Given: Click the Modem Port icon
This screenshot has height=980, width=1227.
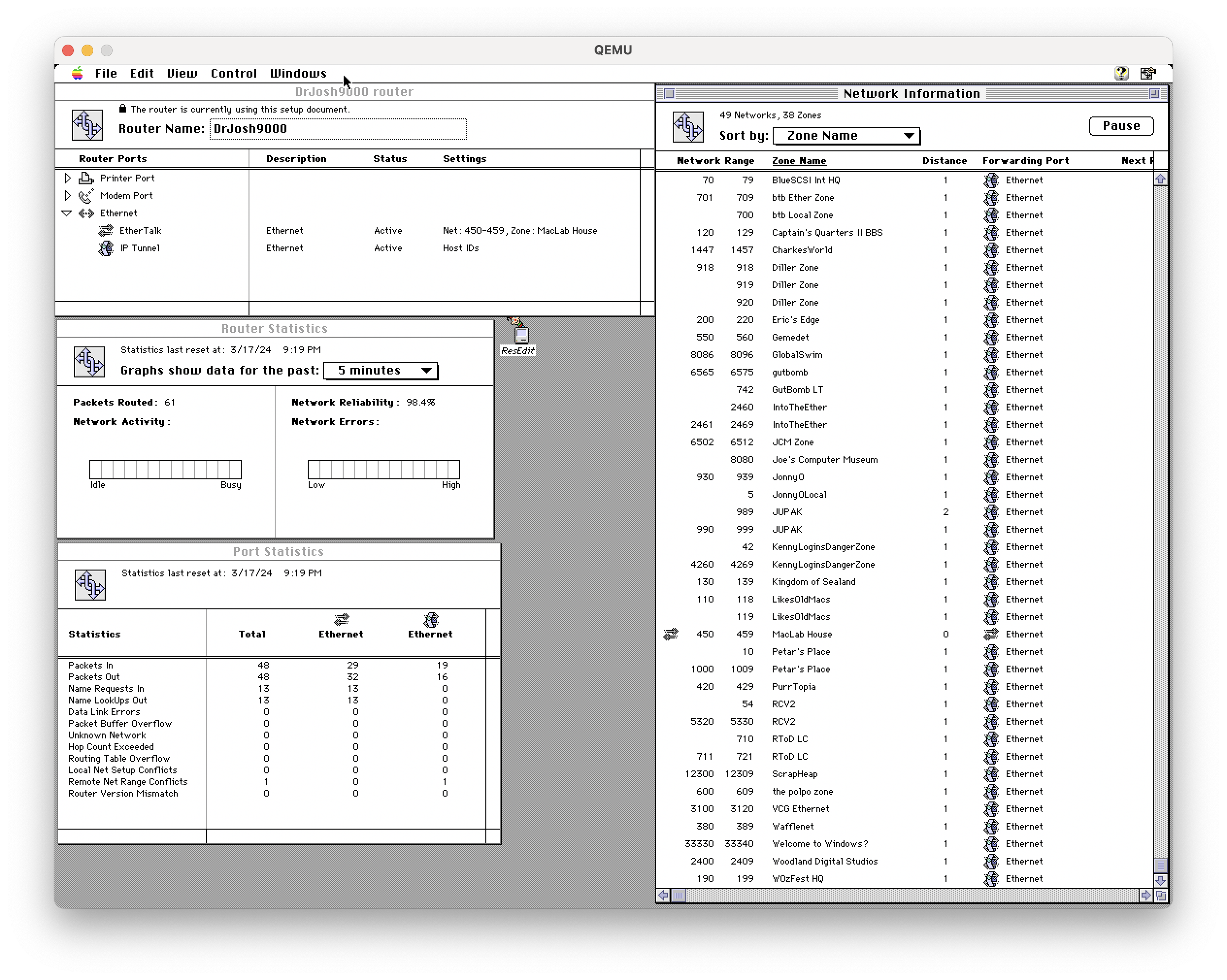Looking at the screenshot, I should (86, 196).
